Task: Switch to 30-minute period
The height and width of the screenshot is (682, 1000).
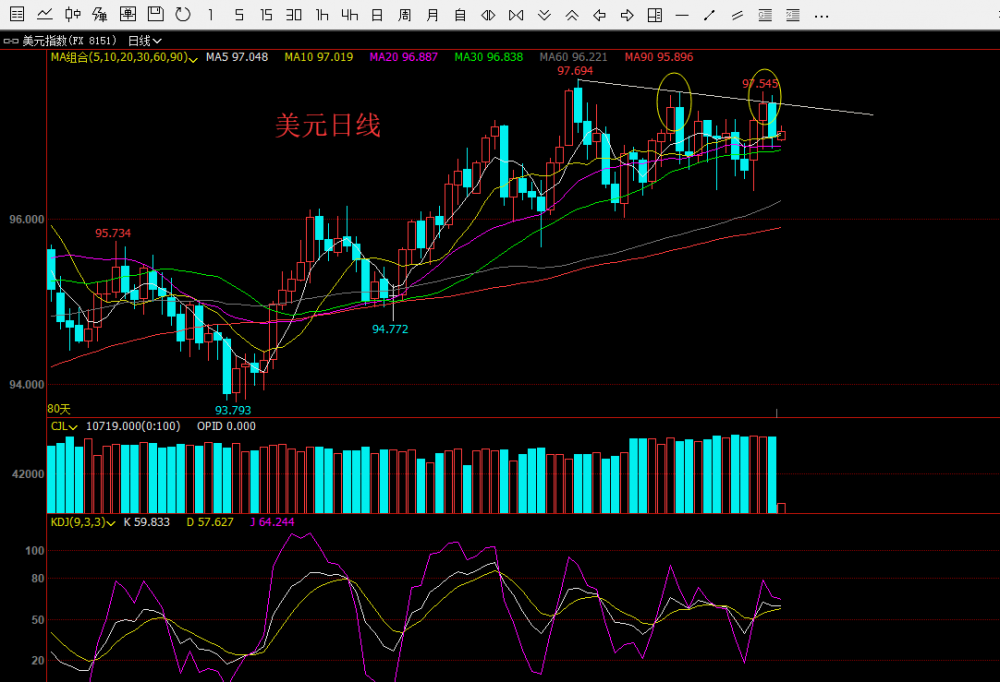Action: 294,14
